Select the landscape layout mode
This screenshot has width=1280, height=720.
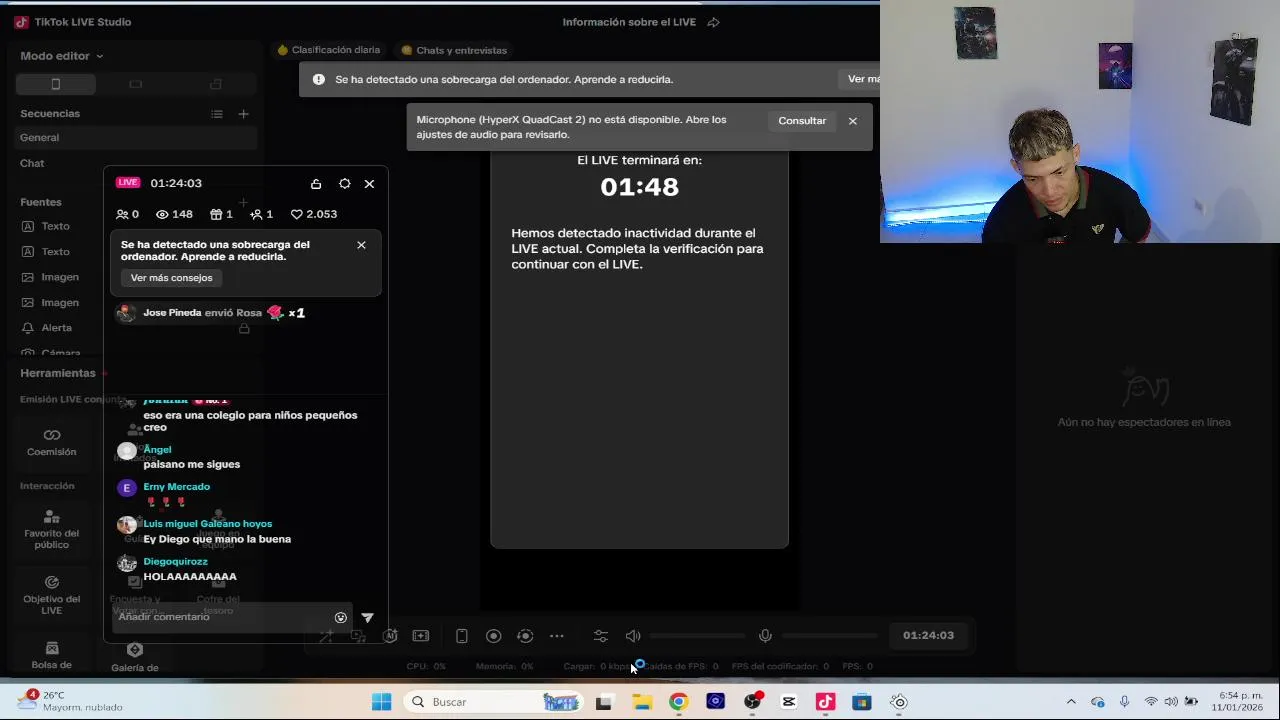[x=136, y=84]
